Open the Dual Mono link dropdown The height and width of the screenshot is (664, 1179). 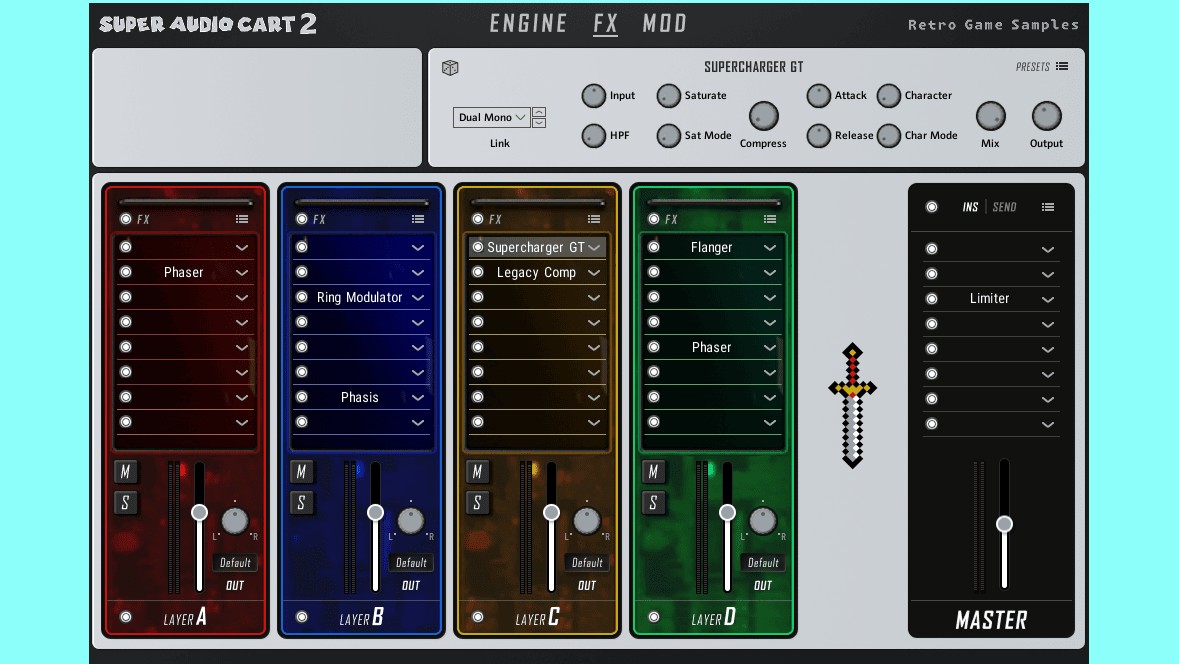[491, 117]
